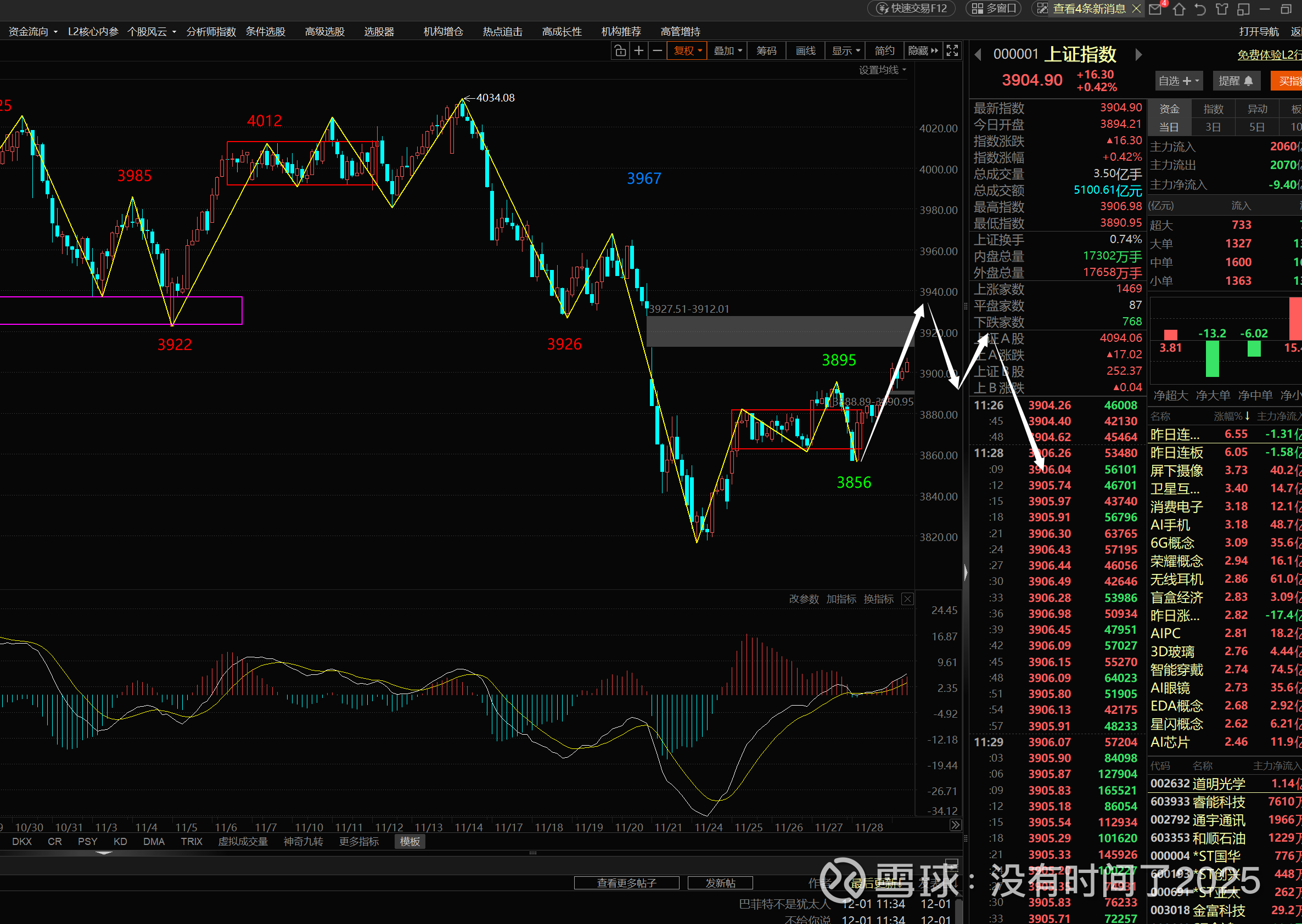The image size is (1302, 924).
Task: Switch to 3日 capital flow tab
Action: click(1213, 127)
